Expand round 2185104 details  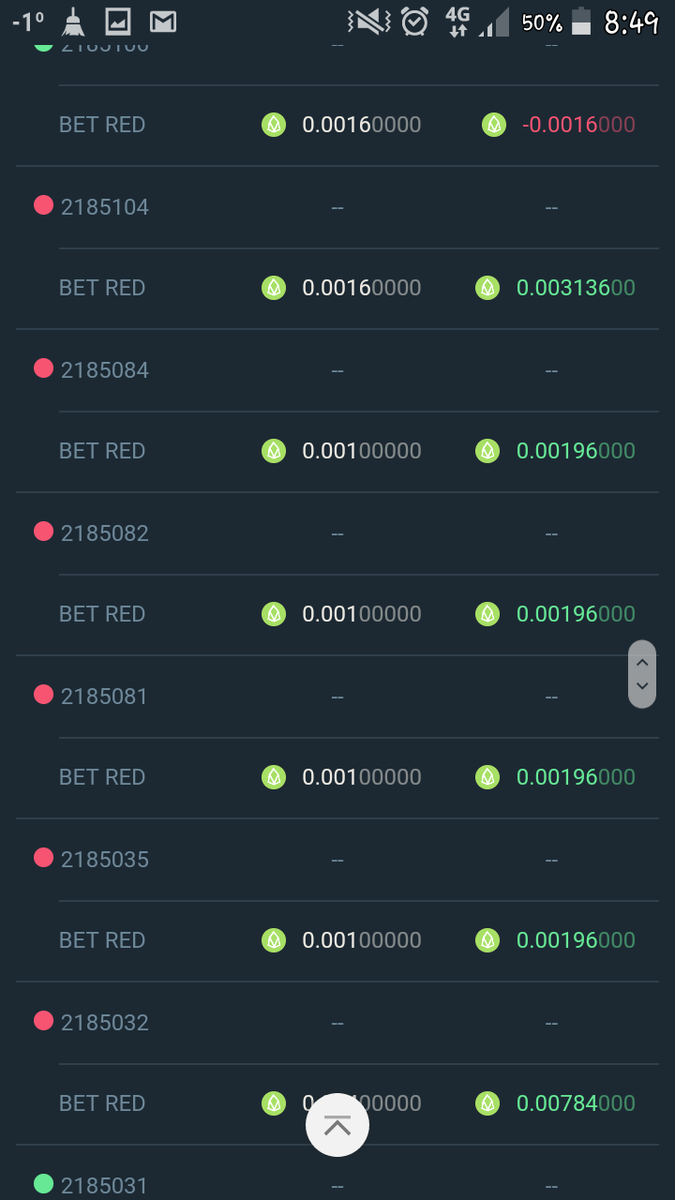105,207
